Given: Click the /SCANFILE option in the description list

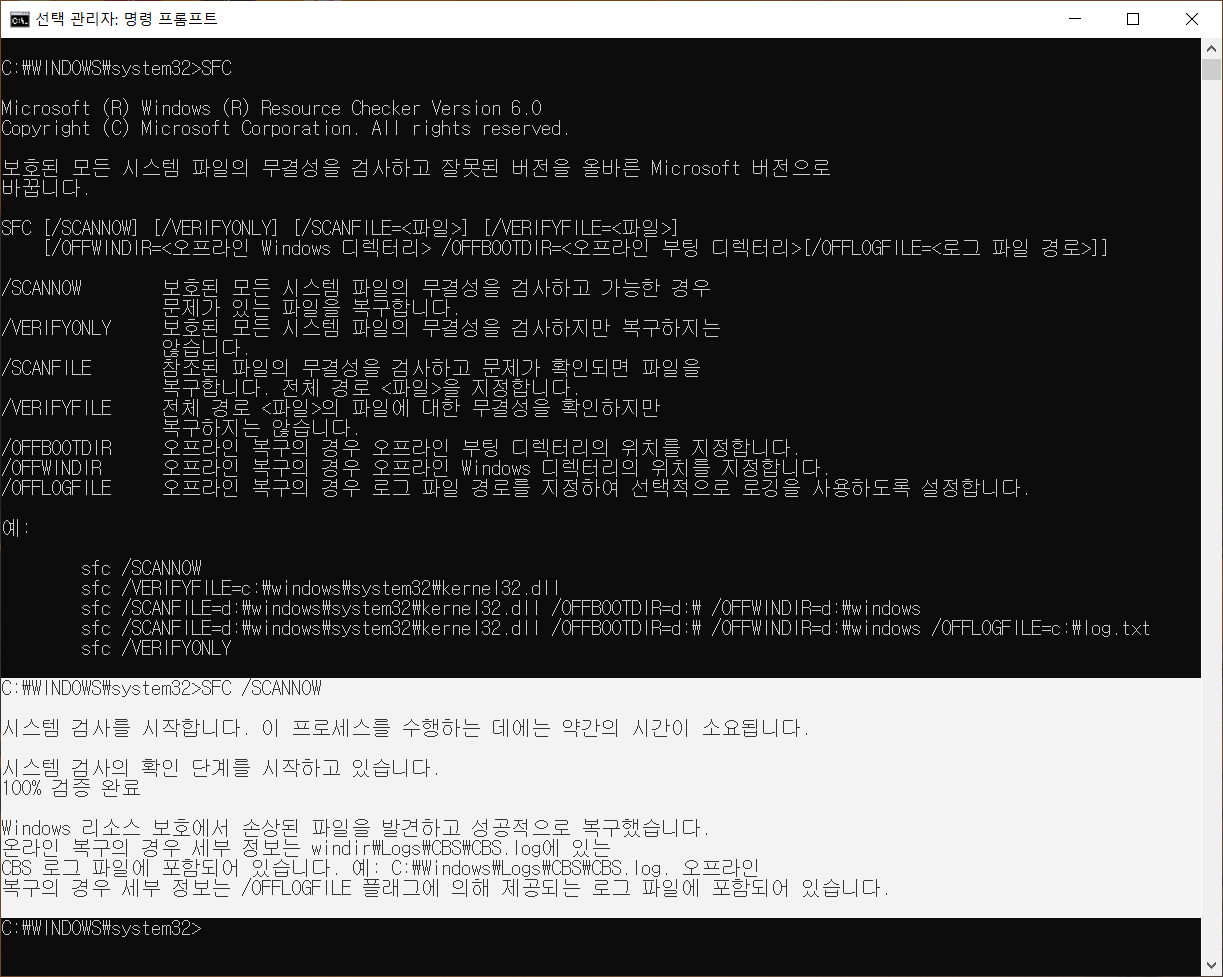Looking at the screenshot, I should [x=46, y=368].
